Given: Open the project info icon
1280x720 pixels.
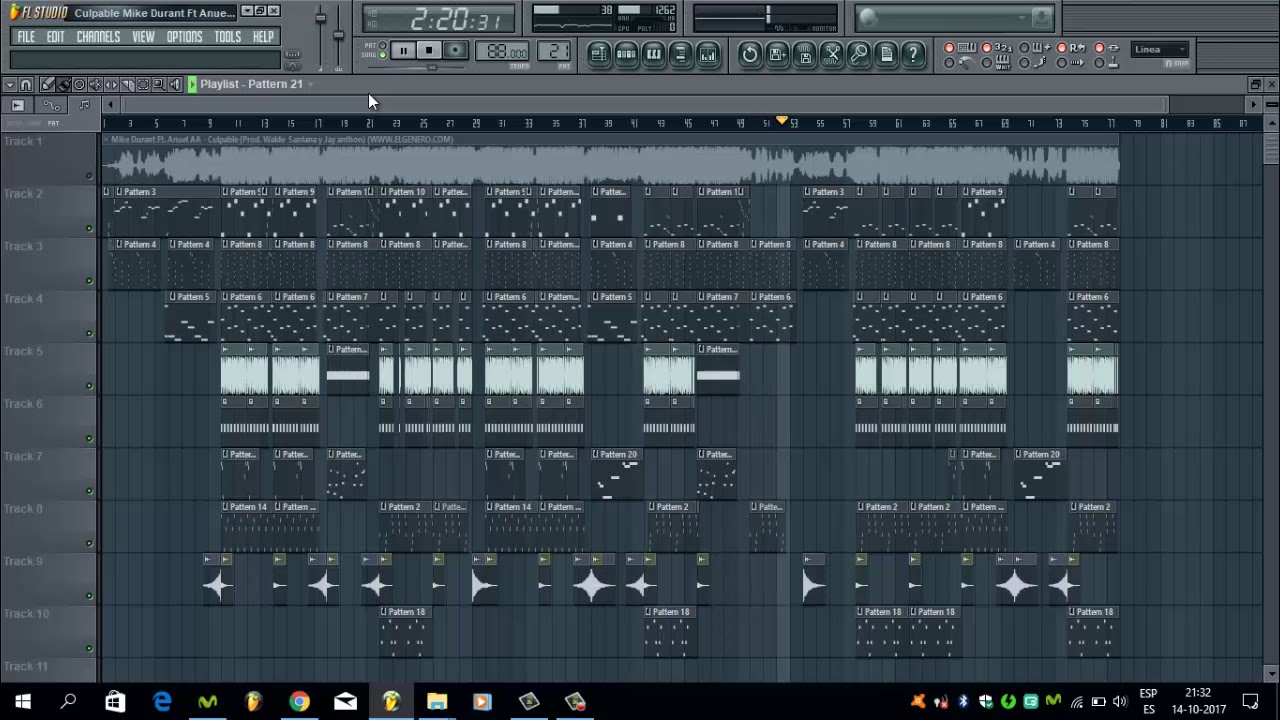Looking at the screenshot, I should 886,54.
